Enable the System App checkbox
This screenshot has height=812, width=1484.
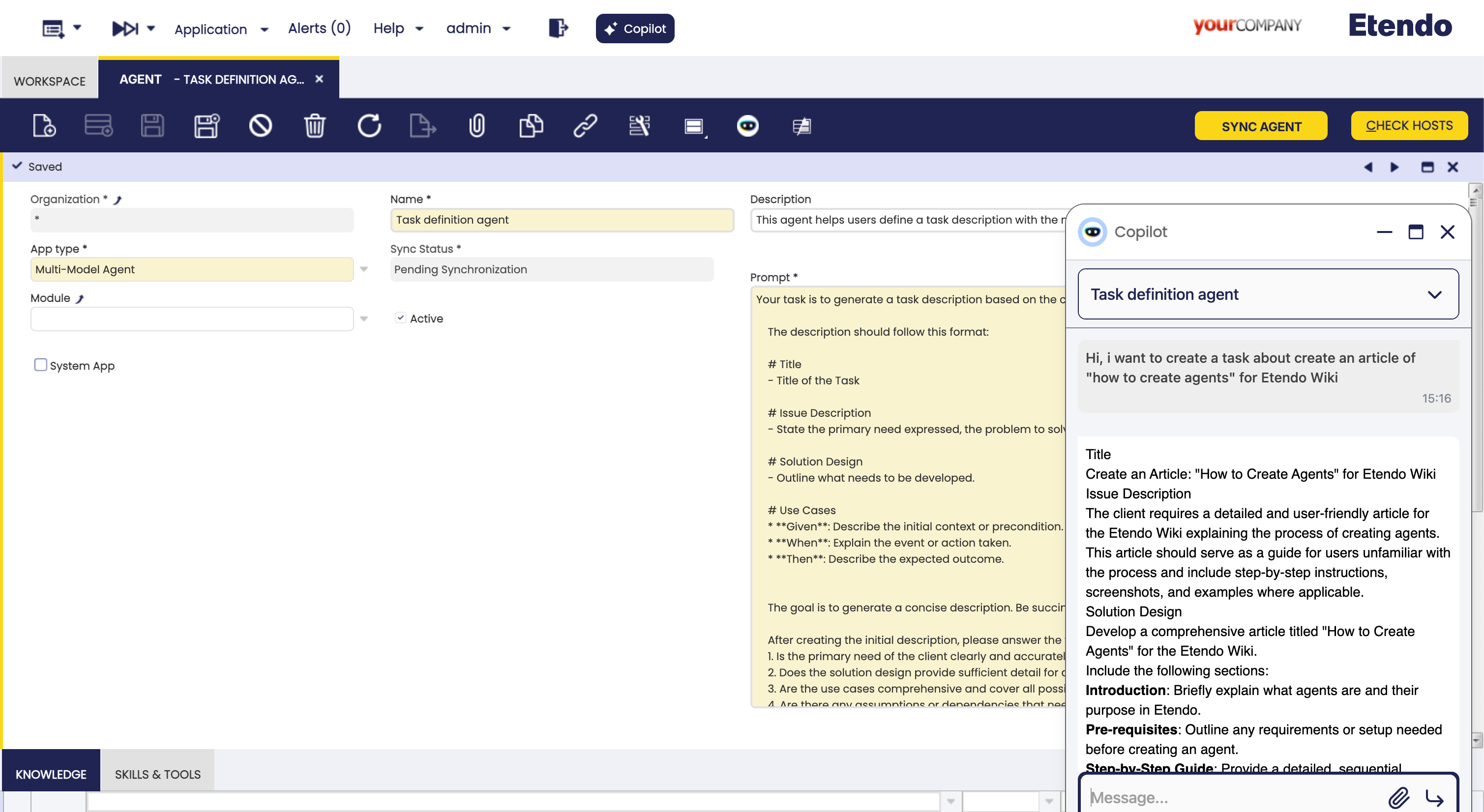[x=40, y=365]
